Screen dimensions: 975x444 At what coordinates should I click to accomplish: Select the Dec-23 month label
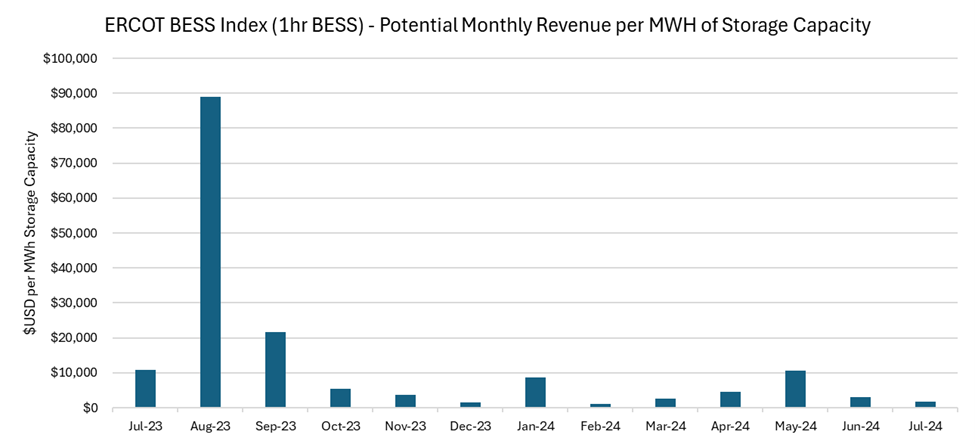[x=470, y=425]
